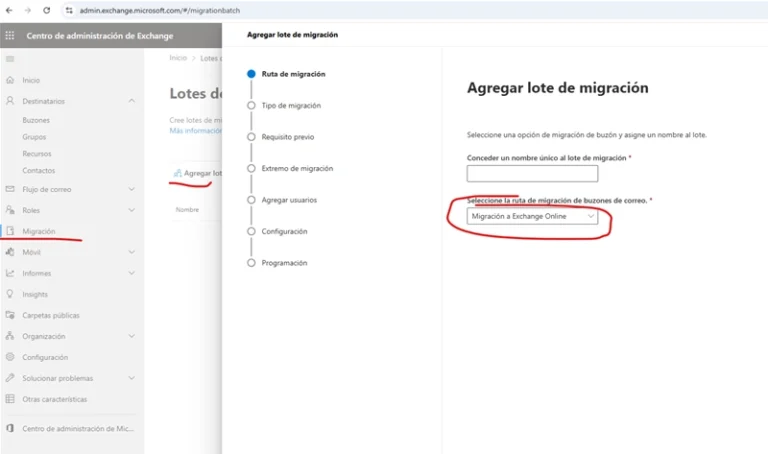
Task: Click Centro de administración de Exchange title
Action: click(100, 36)
